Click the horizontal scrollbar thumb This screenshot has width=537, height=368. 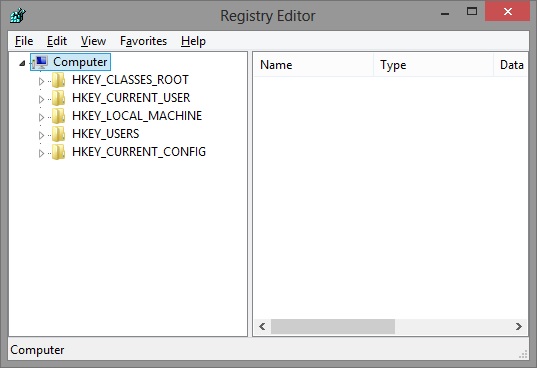tap(333, 327)
